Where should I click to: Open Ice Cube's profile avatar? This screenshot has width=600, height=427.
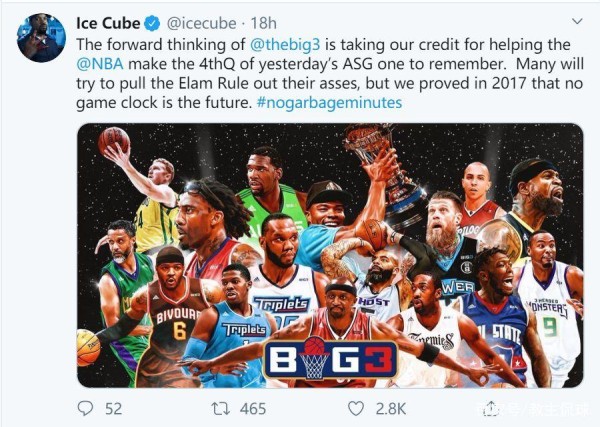41,37
